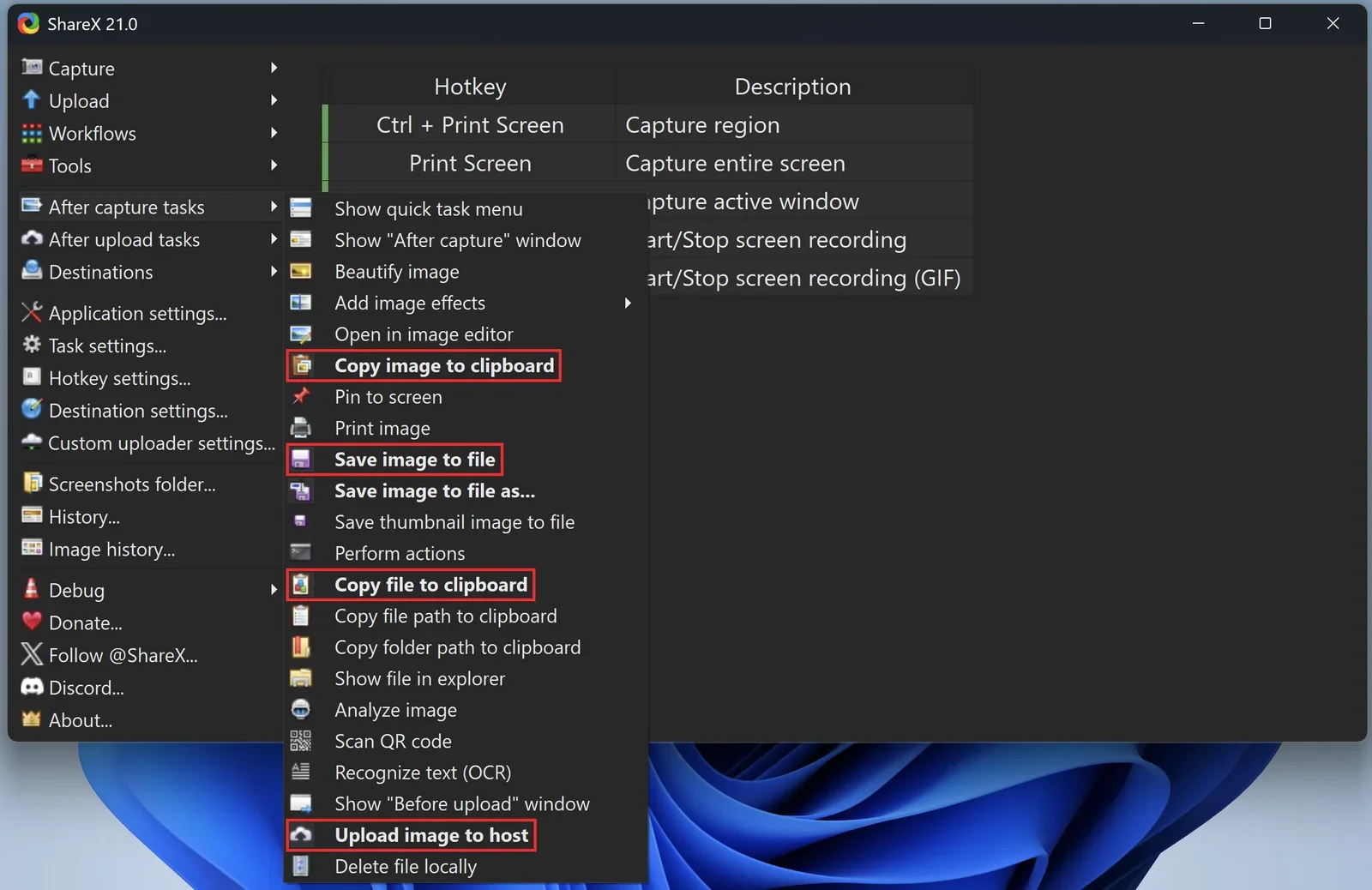This screenshot has height=890, width=1372.
Task: Expand Add image effects submenu arrow
Action: [x=629, y=303]
